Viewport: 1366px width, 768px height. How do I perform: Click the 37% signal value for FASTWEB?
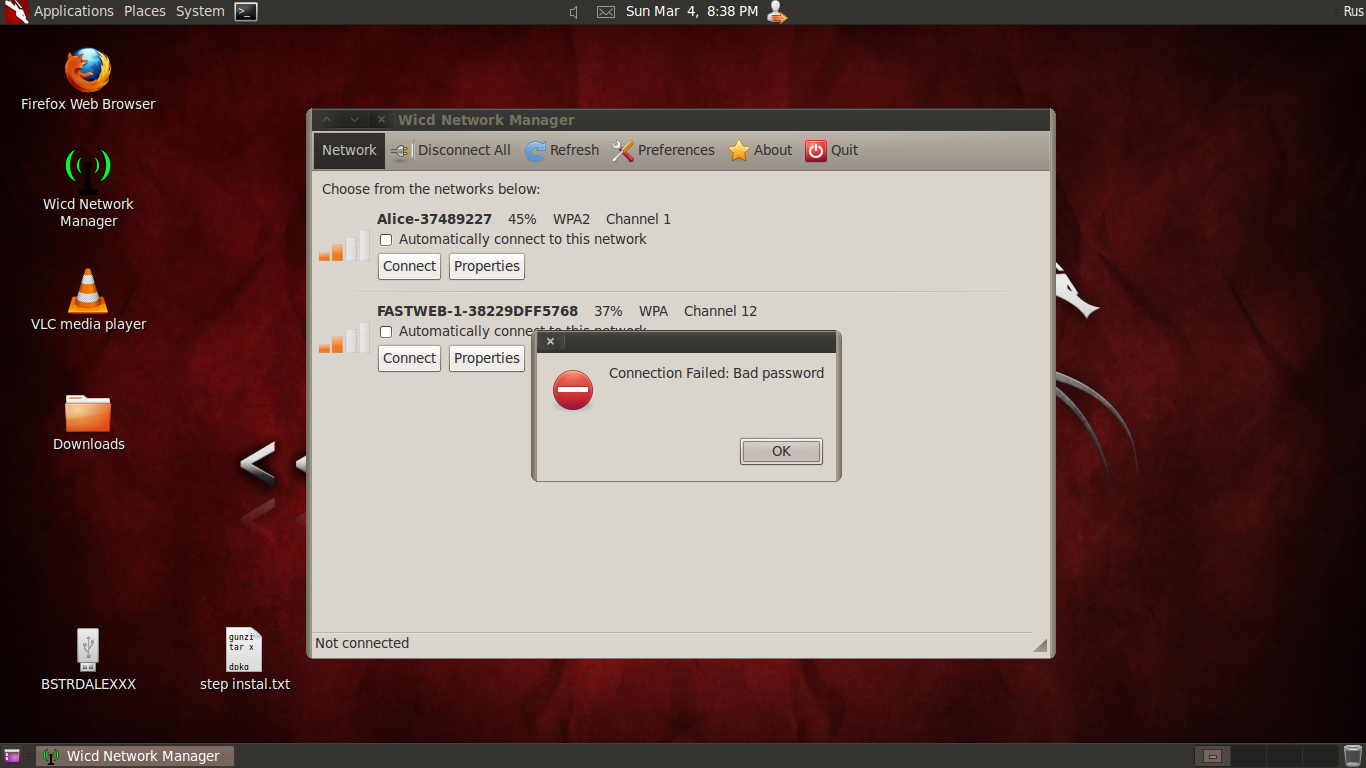(608, 311)
